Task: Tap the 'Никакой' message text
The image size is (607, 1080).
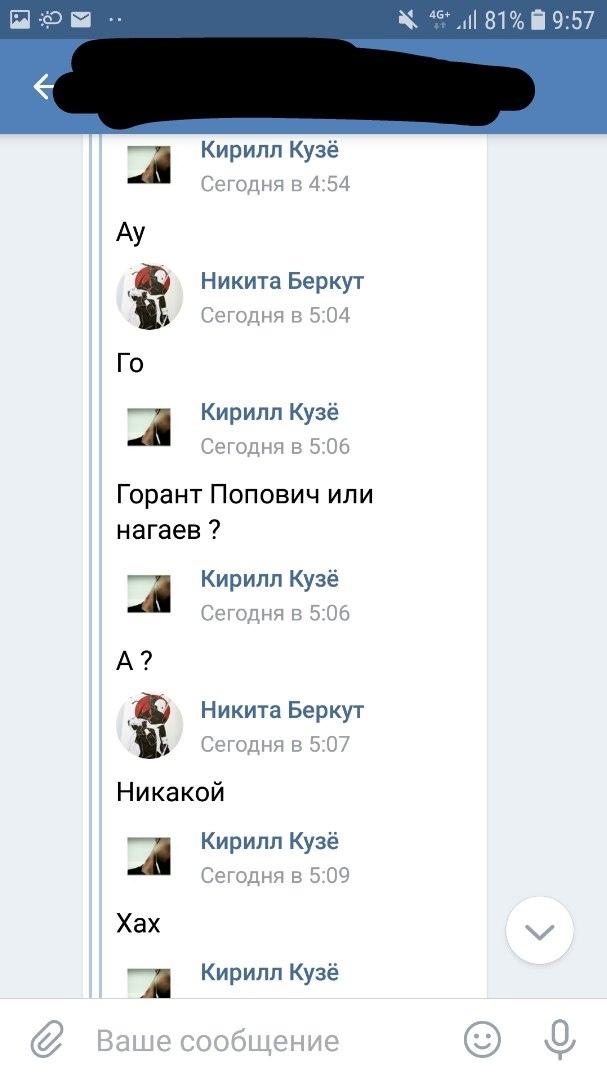Action: pos(171,793)
